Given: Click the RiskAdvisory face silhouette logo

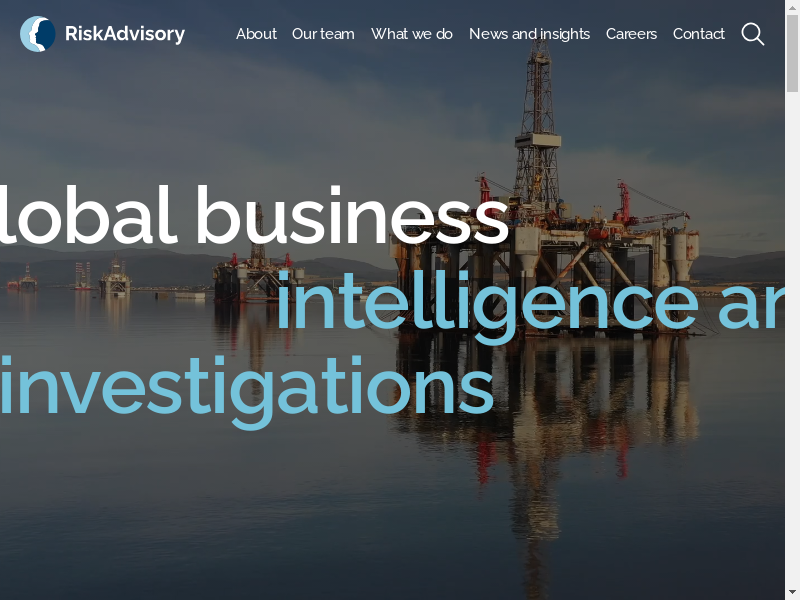Looking at the screenshot, I should tap(38, 34).
